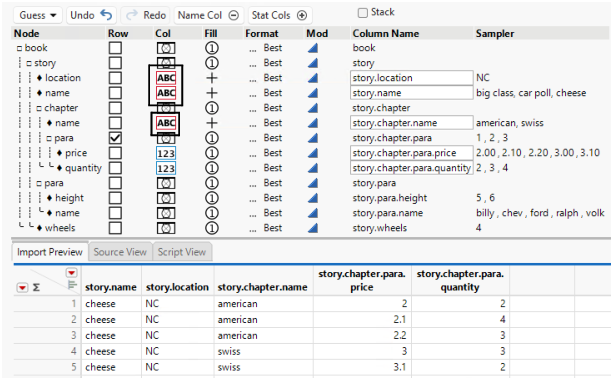Toggle the Stack checkbox

click(363, 13)
